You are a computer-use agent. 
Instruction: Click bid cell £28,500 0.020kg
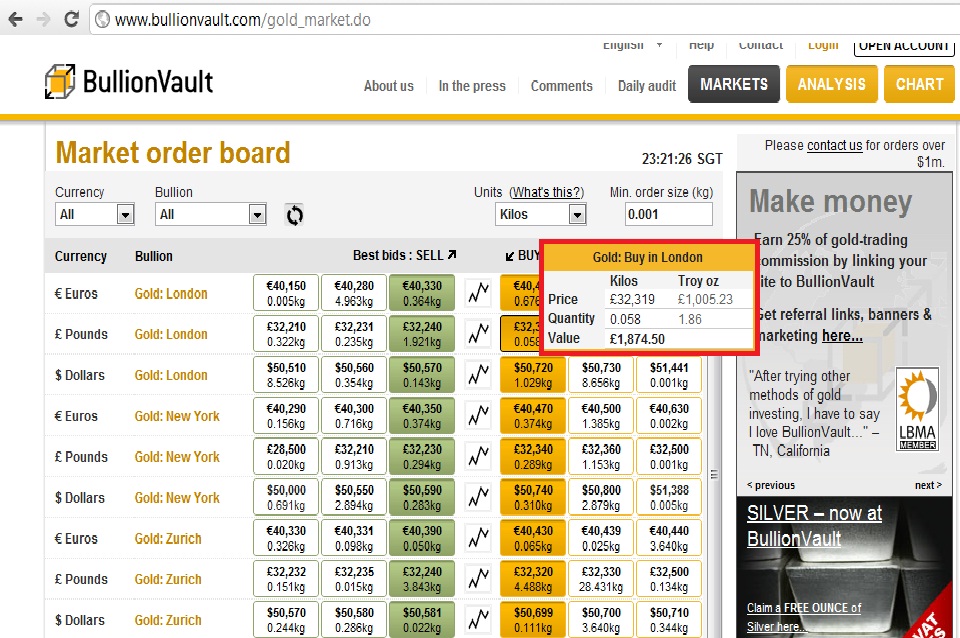(x=286, y=457)
